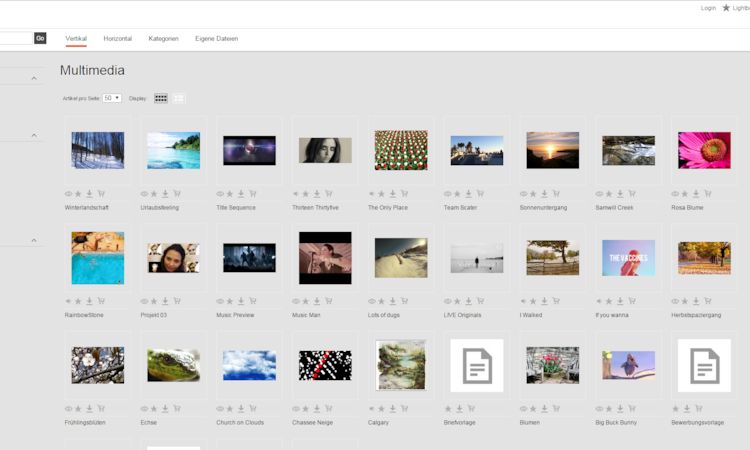Download the Lots of dogs item
The height and width of the screenshot is (450, 750).
tap(393, 301)
